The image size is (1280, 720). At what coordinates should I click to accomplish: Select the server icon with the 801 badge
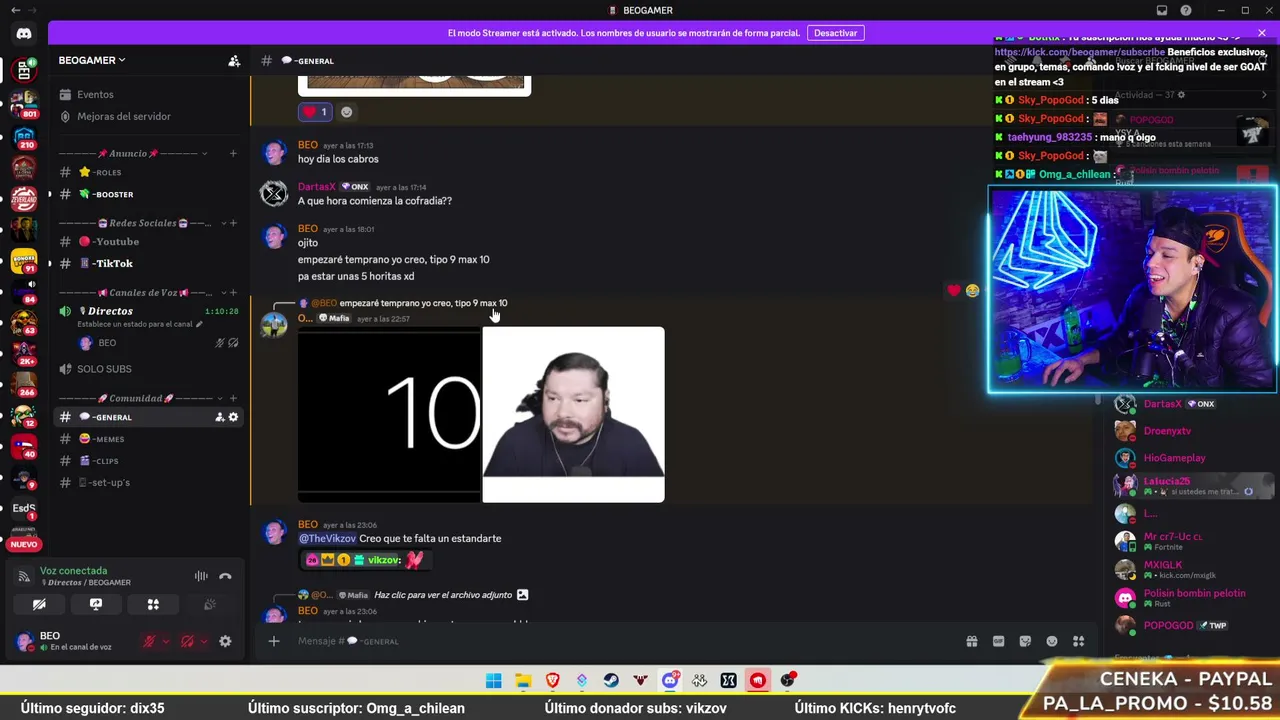[x=24, y=103]
